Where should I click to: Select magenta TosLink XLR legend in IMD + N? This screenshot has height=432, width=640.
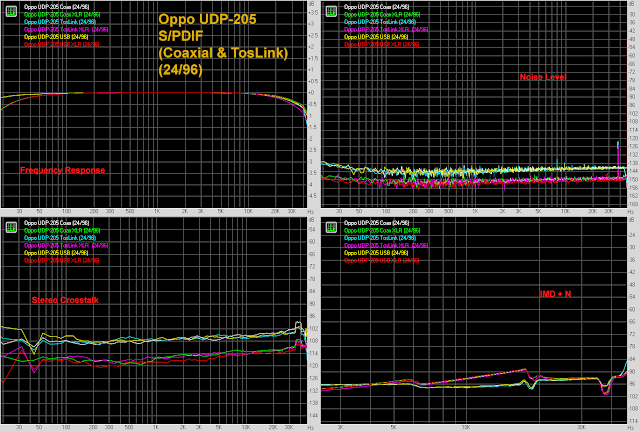pos(386,245)
